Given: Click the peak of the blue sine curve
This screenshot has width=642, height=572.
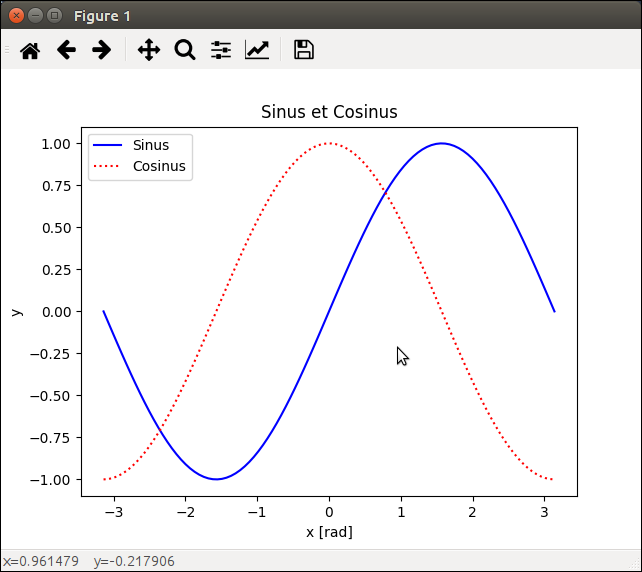Looking at the screenshot, I should point(441,143).
